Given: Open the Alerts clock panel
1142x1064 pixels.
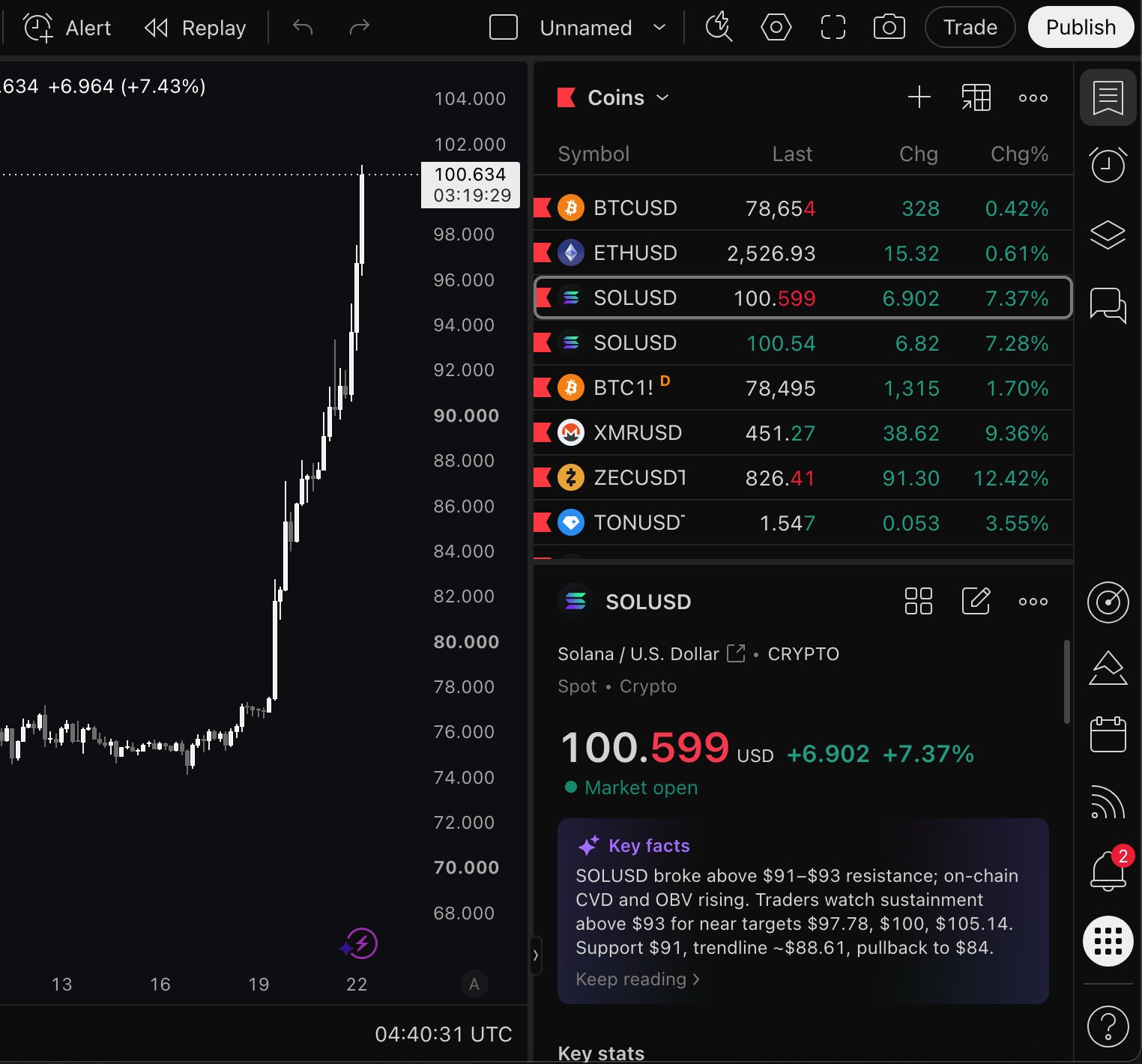Looking at the screenshot, I should point(1108,164).
